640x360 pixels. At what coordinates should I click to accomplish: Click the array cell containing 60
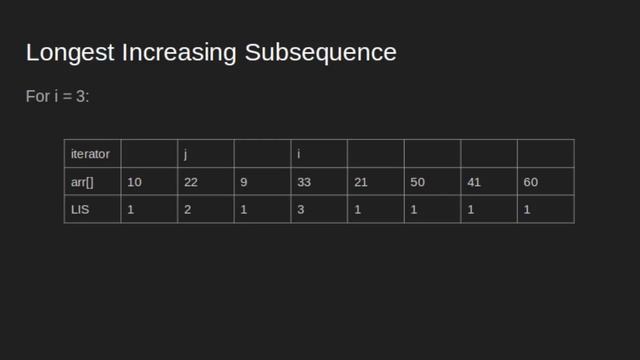[546, 181]
